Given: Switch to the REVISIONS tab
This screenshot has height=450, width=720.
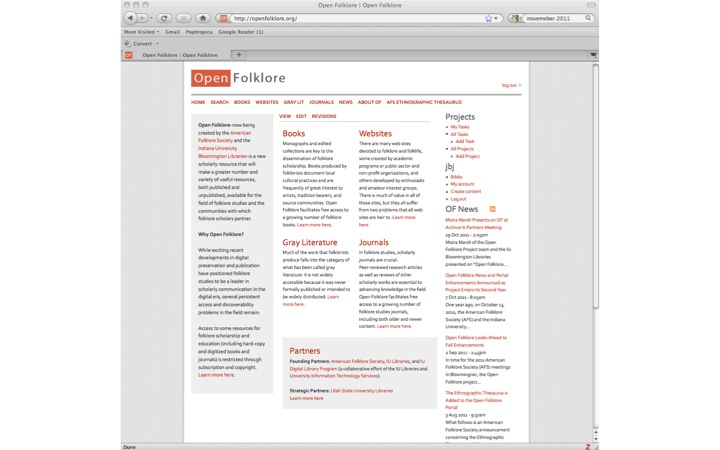Looking at the screenshot, I should point(324,116).
